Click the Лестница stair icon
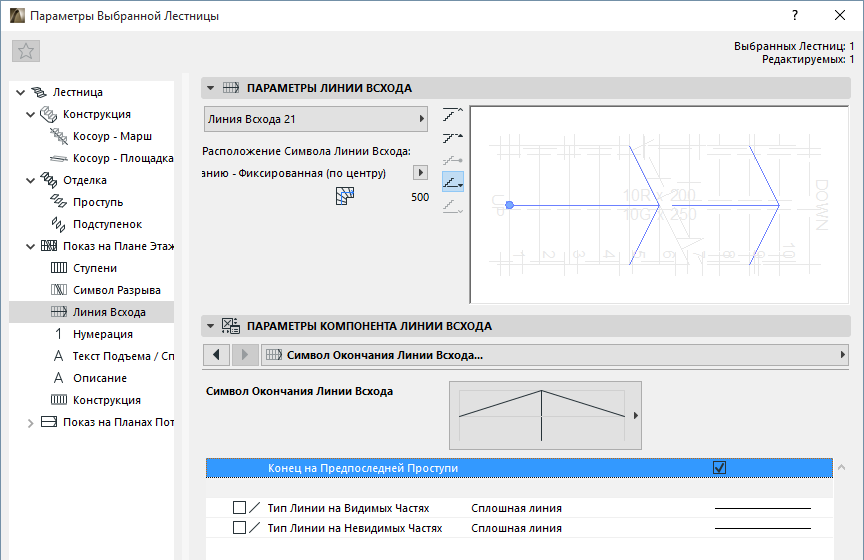 click(39, 92)
